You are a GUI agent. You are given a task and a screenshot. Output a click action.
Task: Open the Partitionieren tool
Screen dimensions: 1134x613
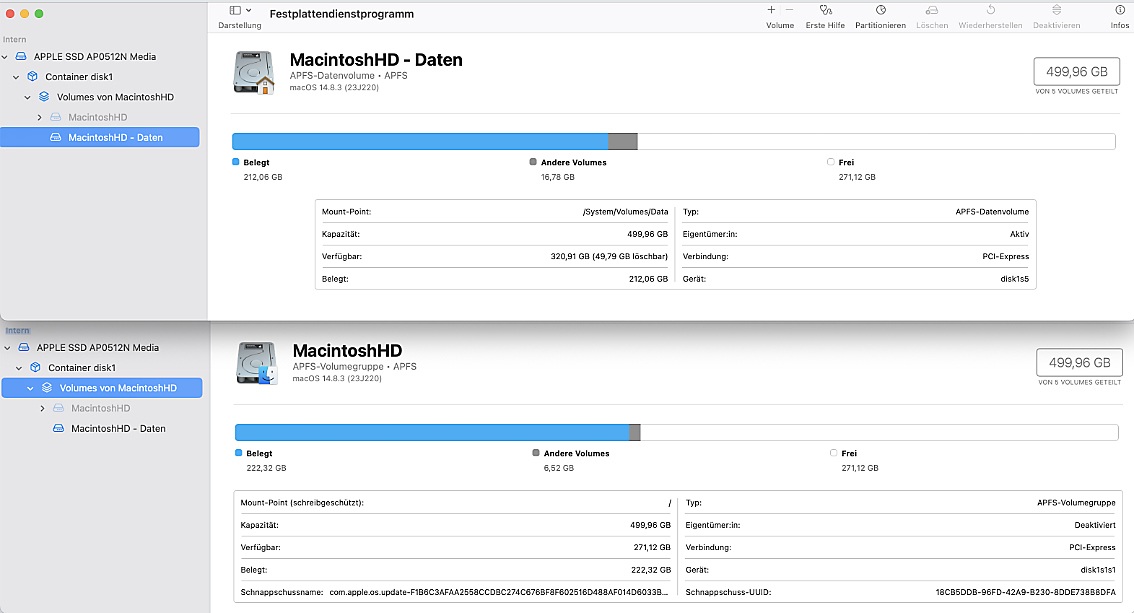pos(880,10)
